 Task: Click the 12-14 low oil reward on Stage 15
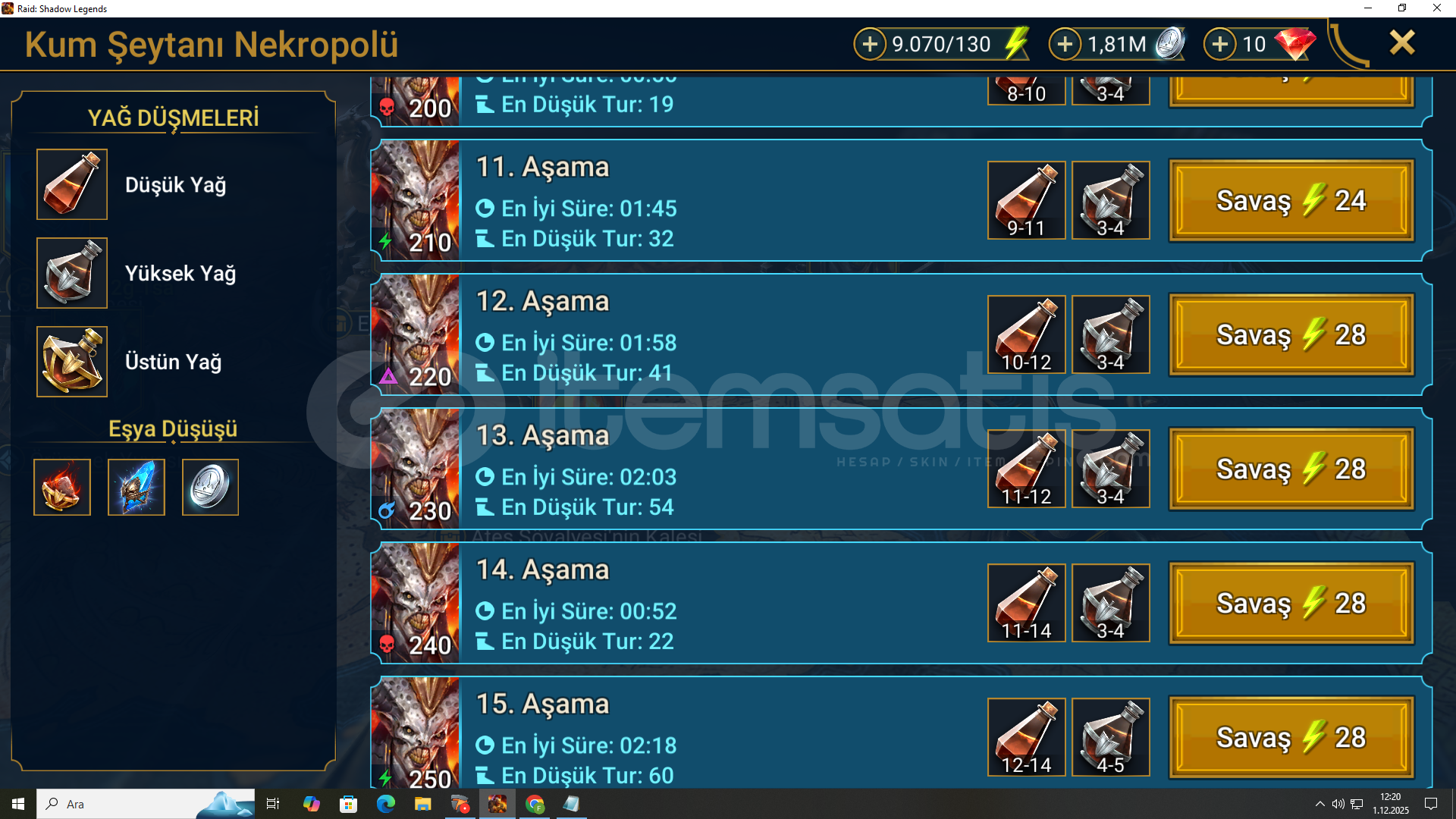pyautogui.click(x=1027, y=737)
